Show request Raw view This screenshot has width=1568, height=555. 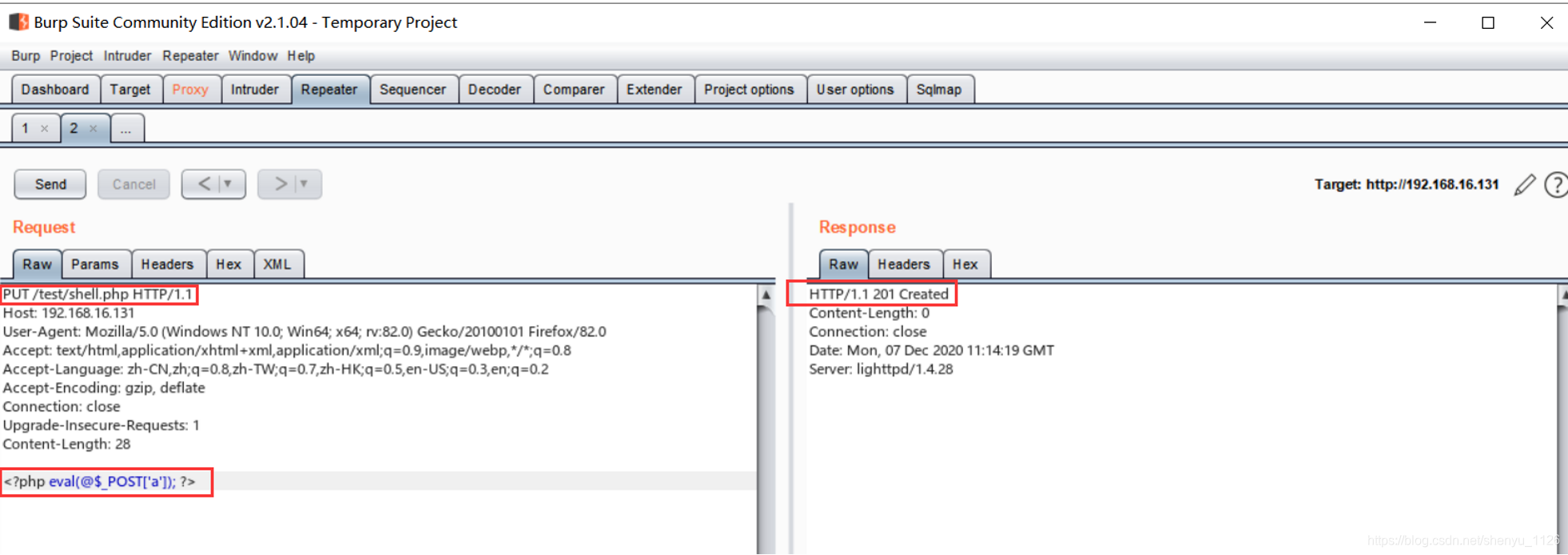37,265
